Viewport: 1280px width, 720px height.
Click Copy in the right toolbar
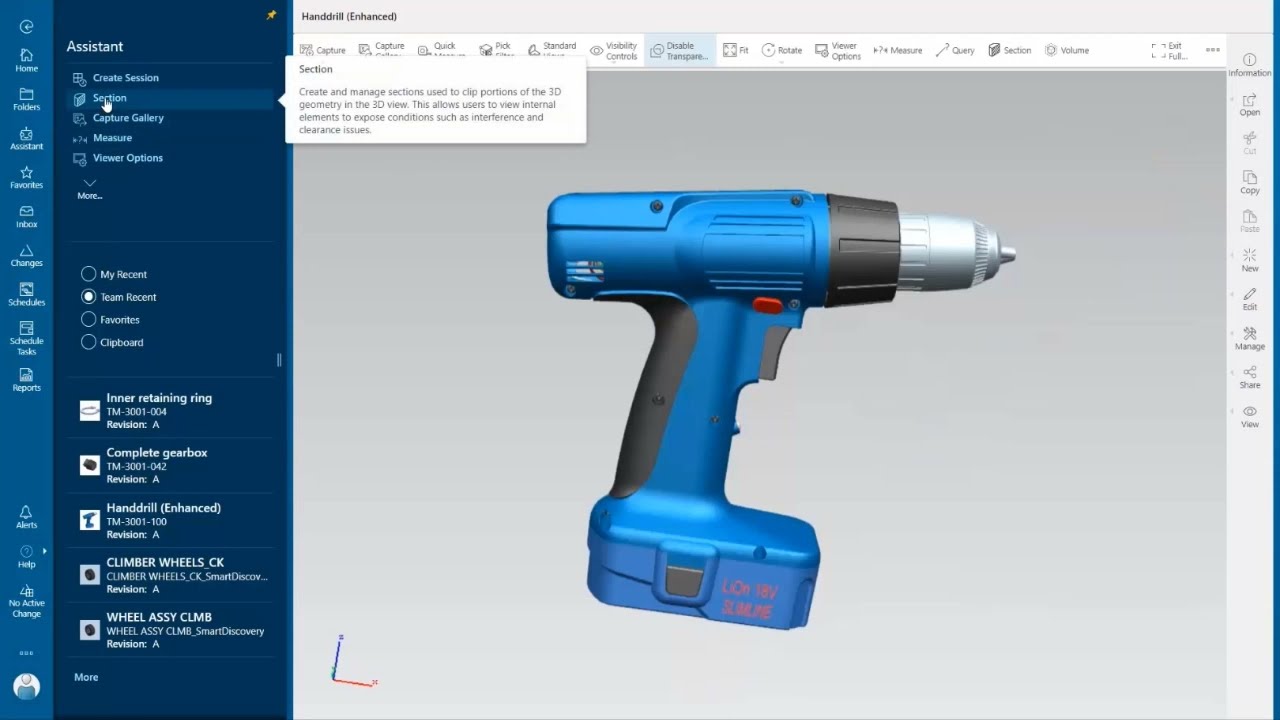1250,182
